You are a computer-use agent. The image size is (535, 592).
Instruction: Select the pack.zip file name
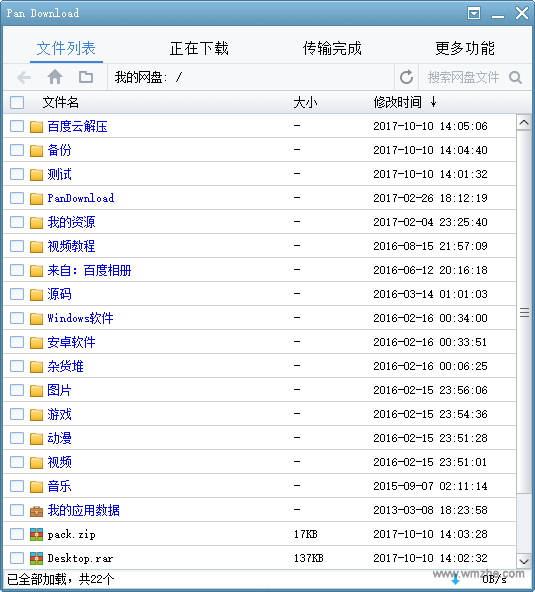click(x=72, y=535)
